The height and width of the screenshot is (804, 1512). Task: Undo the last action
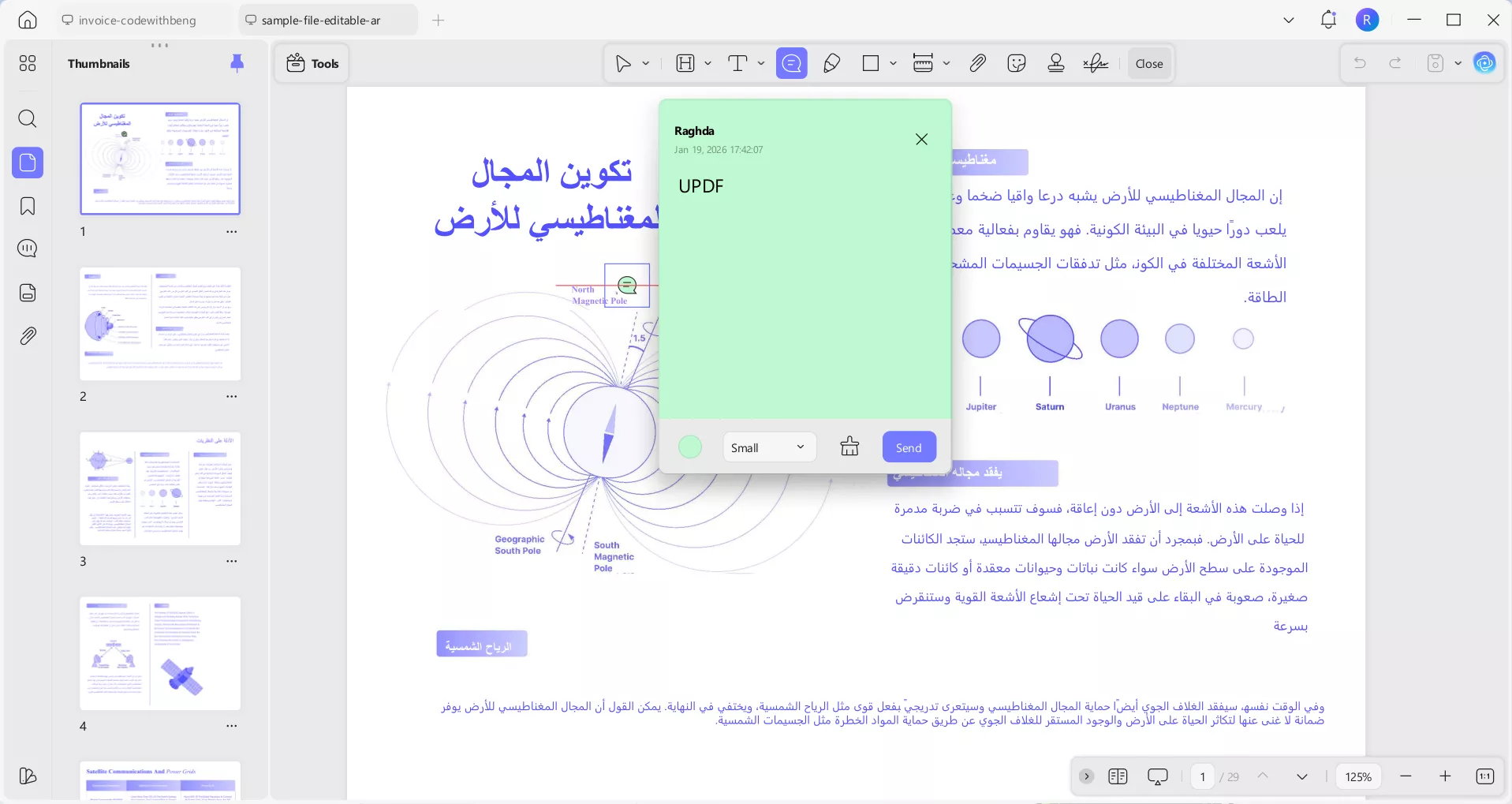(1360, 63)
